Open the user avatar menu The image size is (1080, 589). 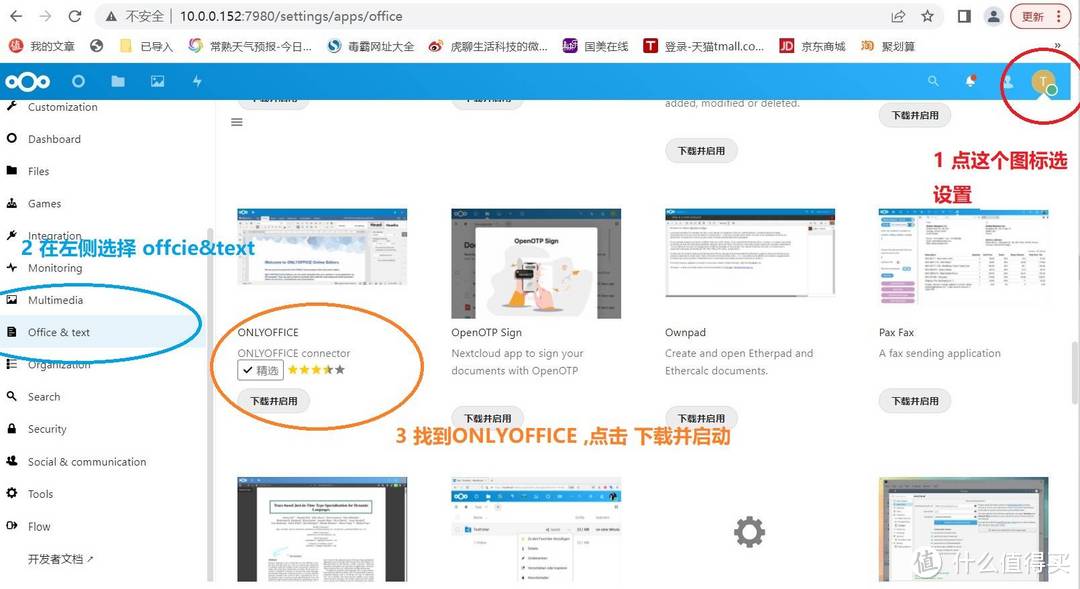coord(1043,82)
